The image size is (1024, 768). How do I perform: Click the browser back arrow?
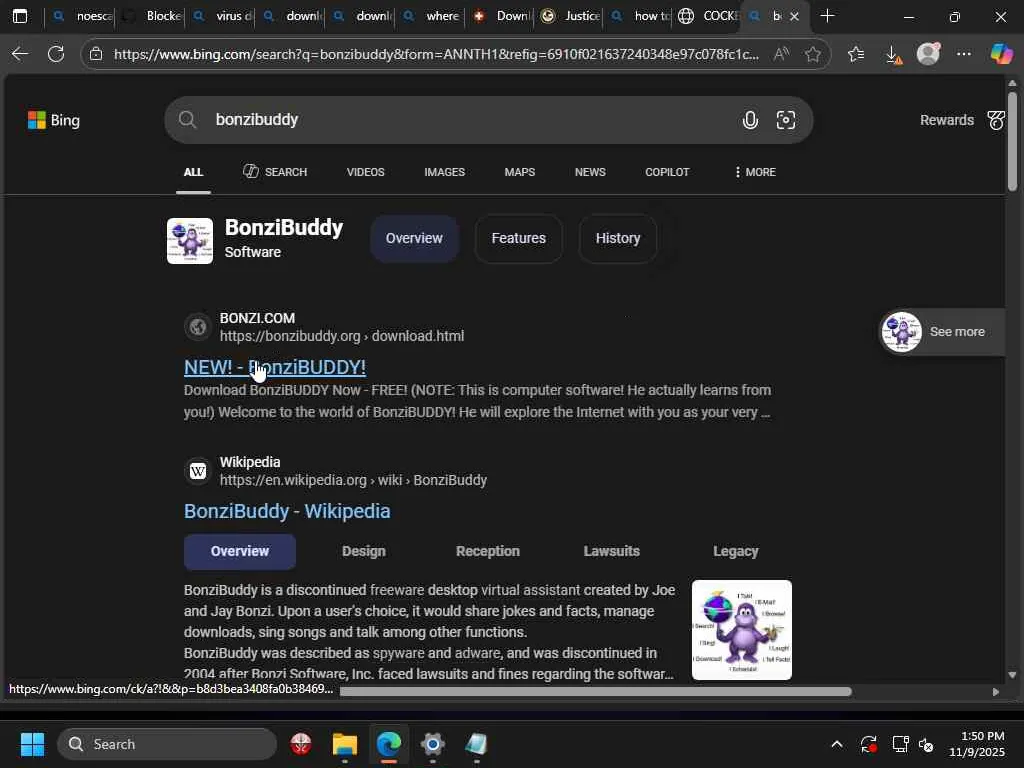point(20,54)
